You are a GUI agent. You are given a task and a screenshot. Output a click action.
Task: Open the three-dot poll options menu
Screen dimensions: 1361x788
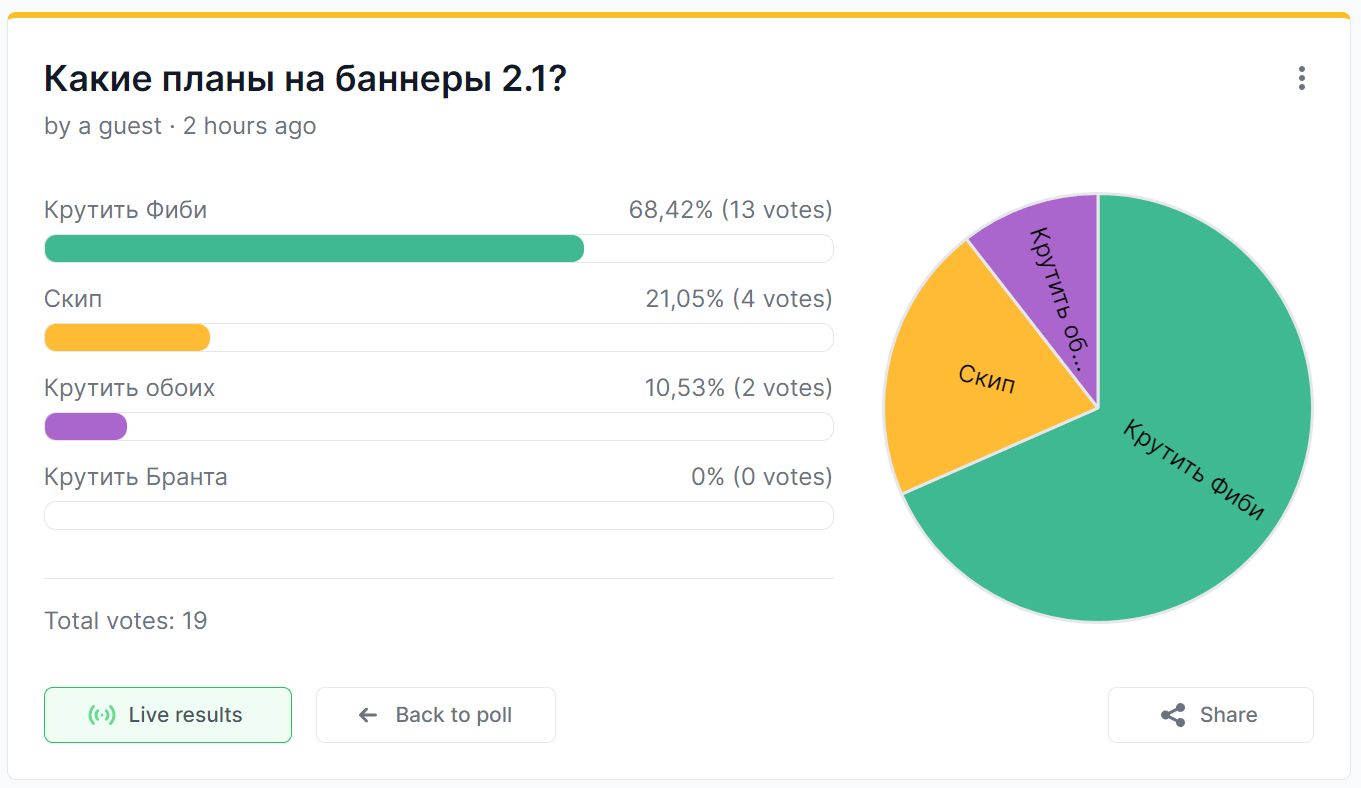pyautogui.click(x=1301, y=78)
